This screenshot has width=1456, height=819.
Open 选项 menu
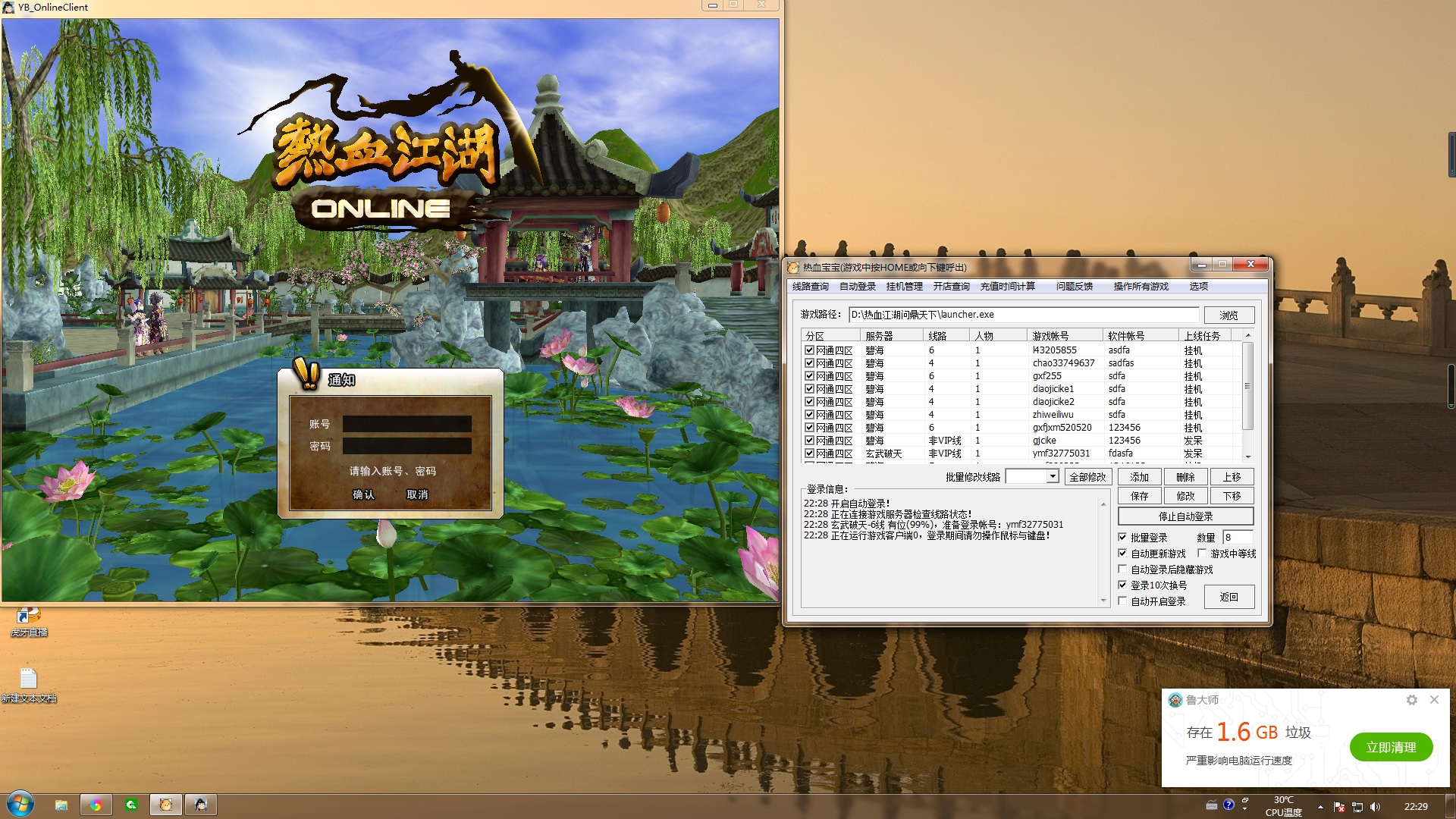1199,287
